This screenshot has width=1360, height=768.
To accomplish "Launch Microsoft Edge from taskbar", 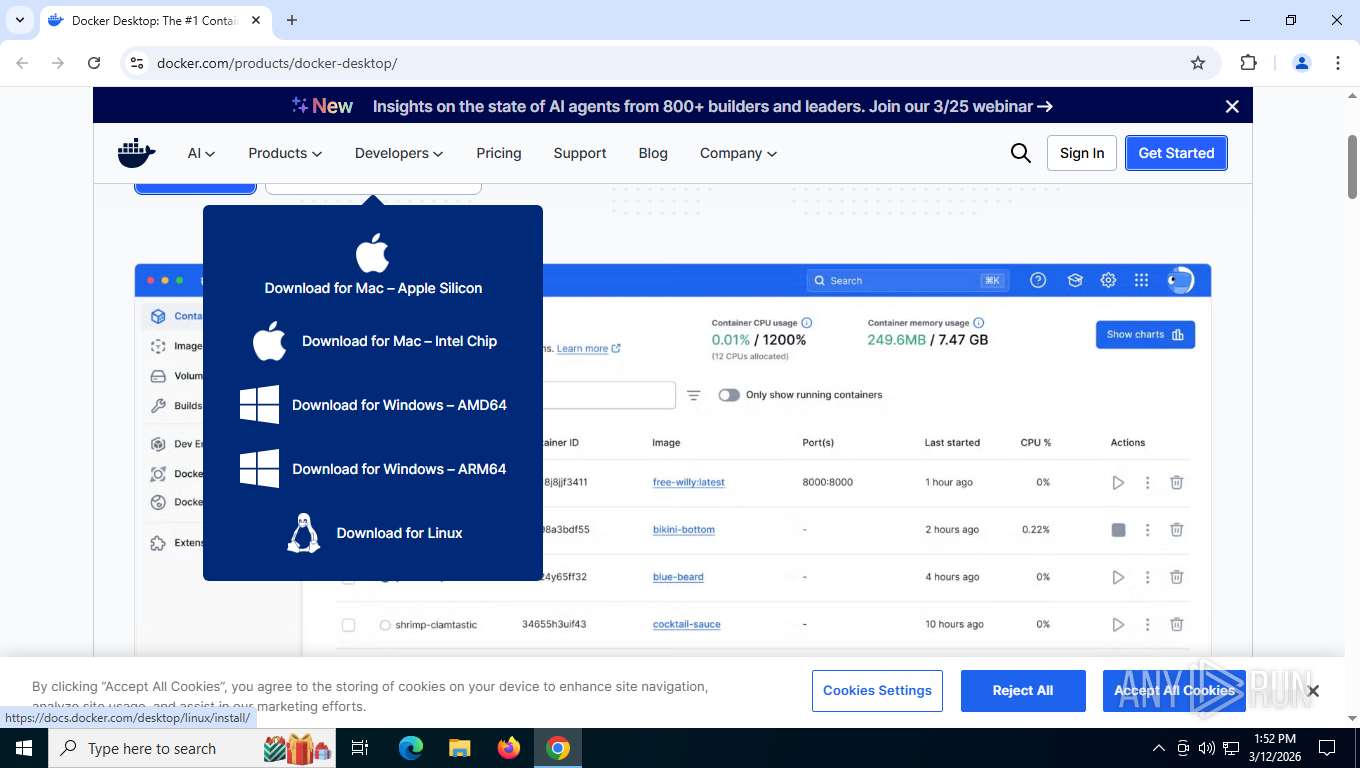I will 411,748.
